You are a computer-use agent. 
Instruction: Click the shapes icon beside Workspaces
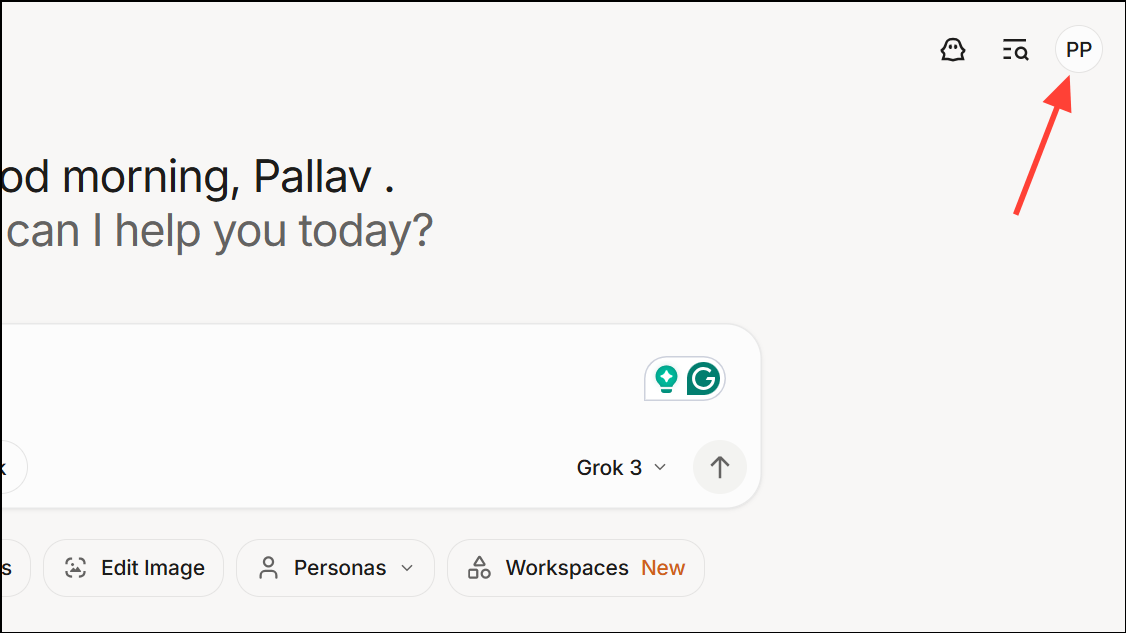pyautogui.click(x=480, y=568)
